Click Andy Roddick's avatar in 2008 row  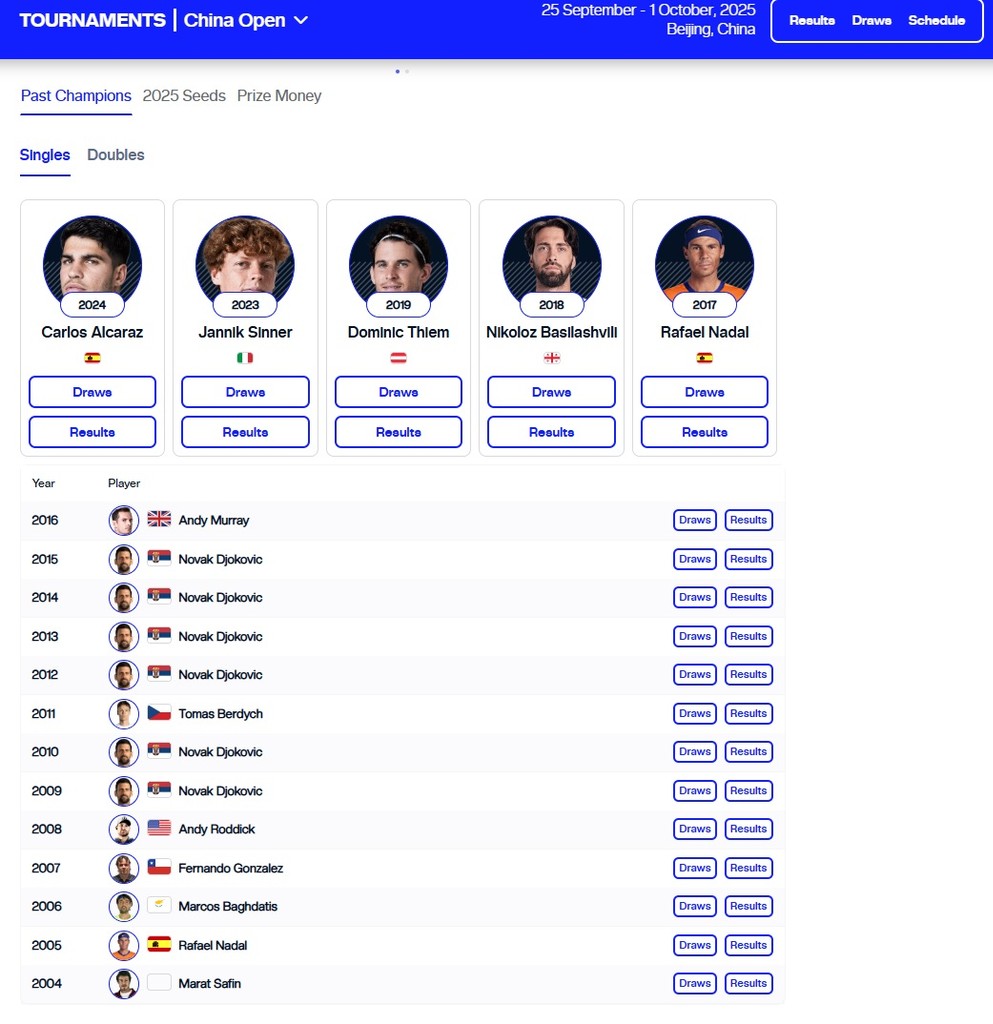coord(123,829)
